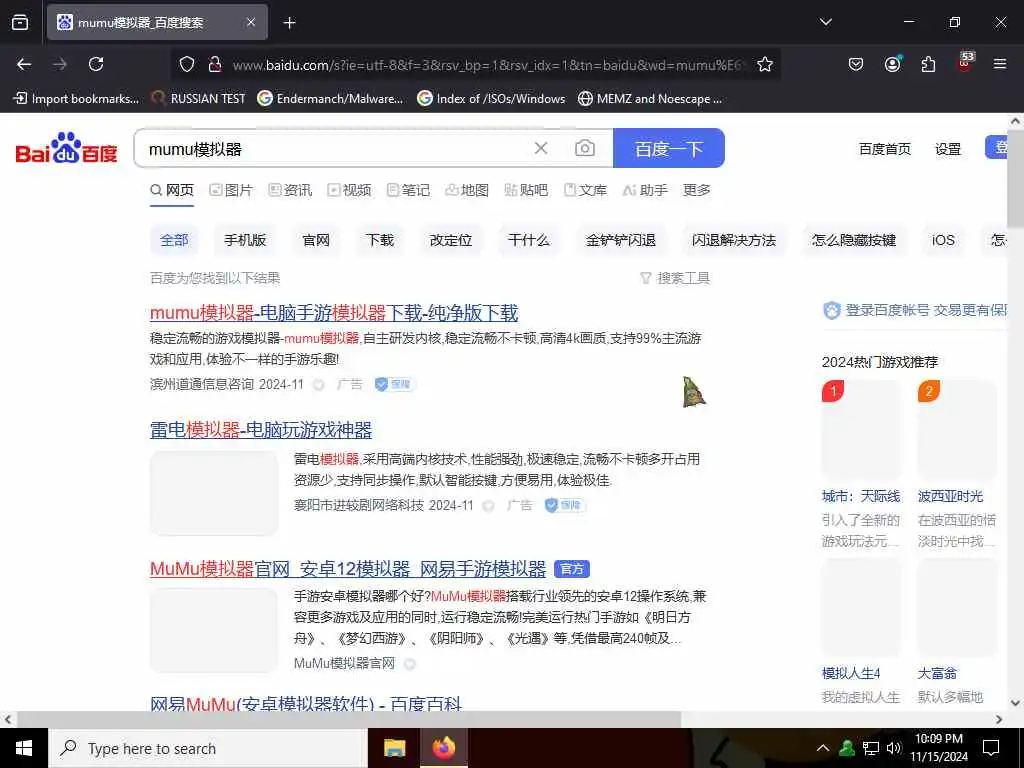Screen dimensions: 1024x768
Task: Select 干什么 filter chip
Action: tap(529, 240)
